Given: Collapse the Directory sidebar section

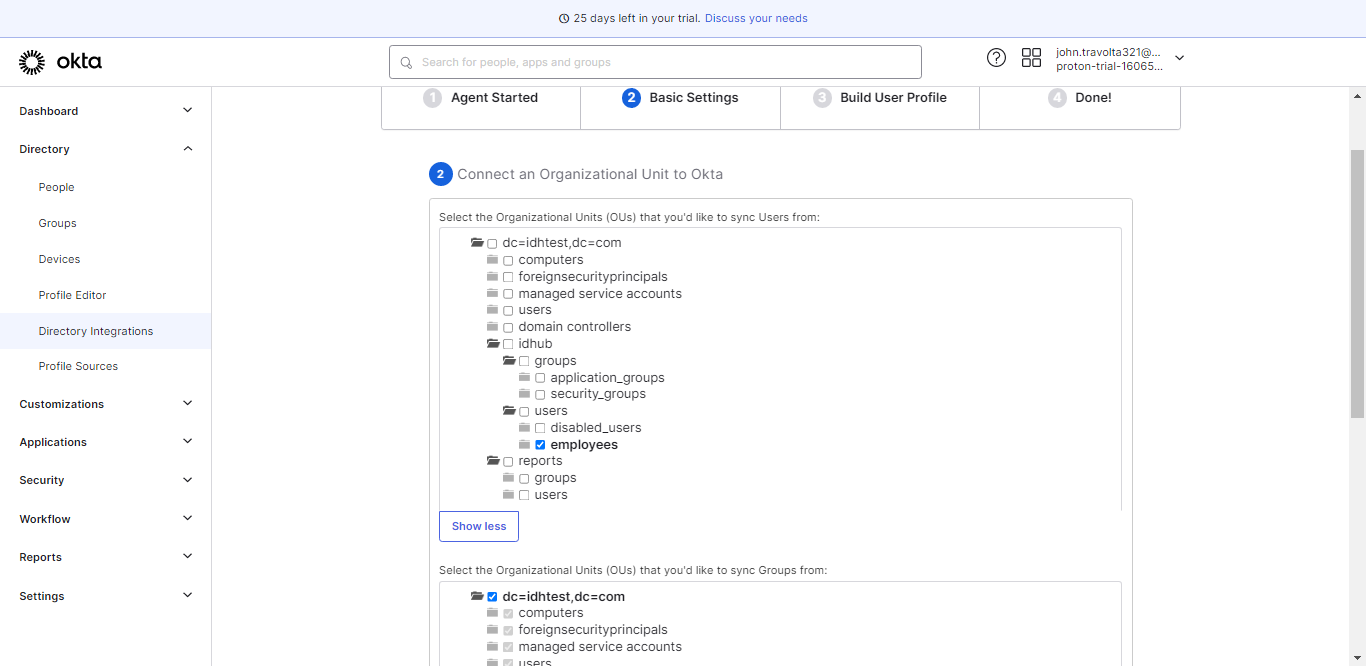Looking at the screenshot, I should 187,149.
